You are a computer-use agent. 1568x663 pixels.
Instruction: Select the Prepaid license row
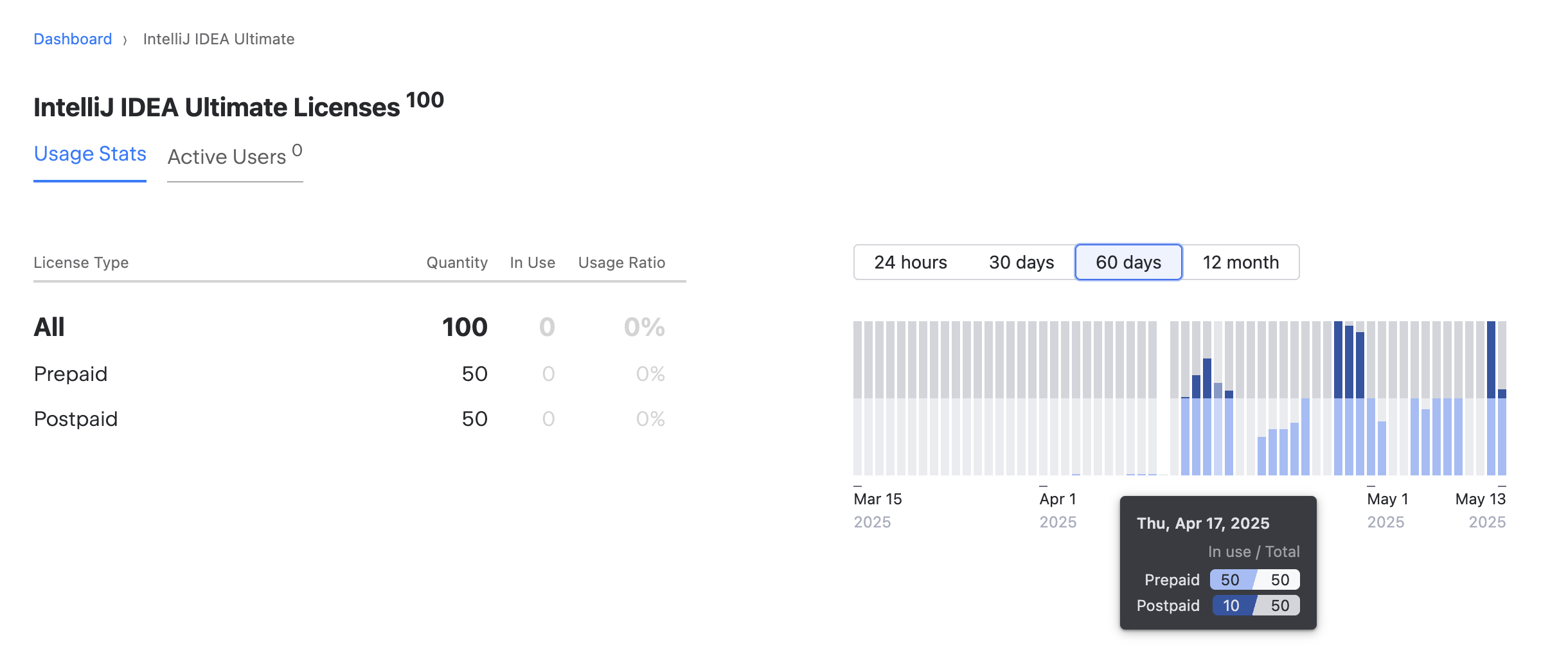[x=71, y=373]
